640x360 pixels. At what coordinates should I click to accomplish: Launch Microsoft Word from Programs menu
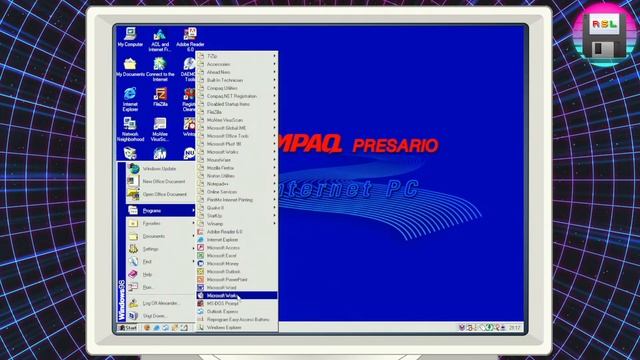(x=237, y=287)
